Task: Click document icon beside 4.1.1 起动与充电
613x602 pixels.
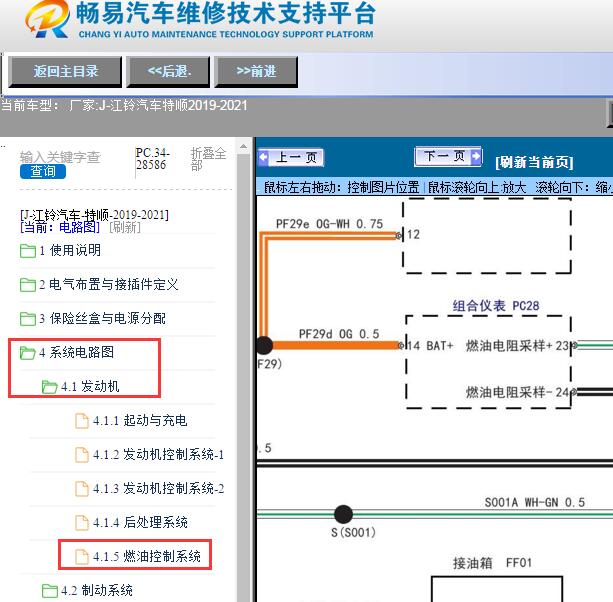Action: click(x=82, y=421)
